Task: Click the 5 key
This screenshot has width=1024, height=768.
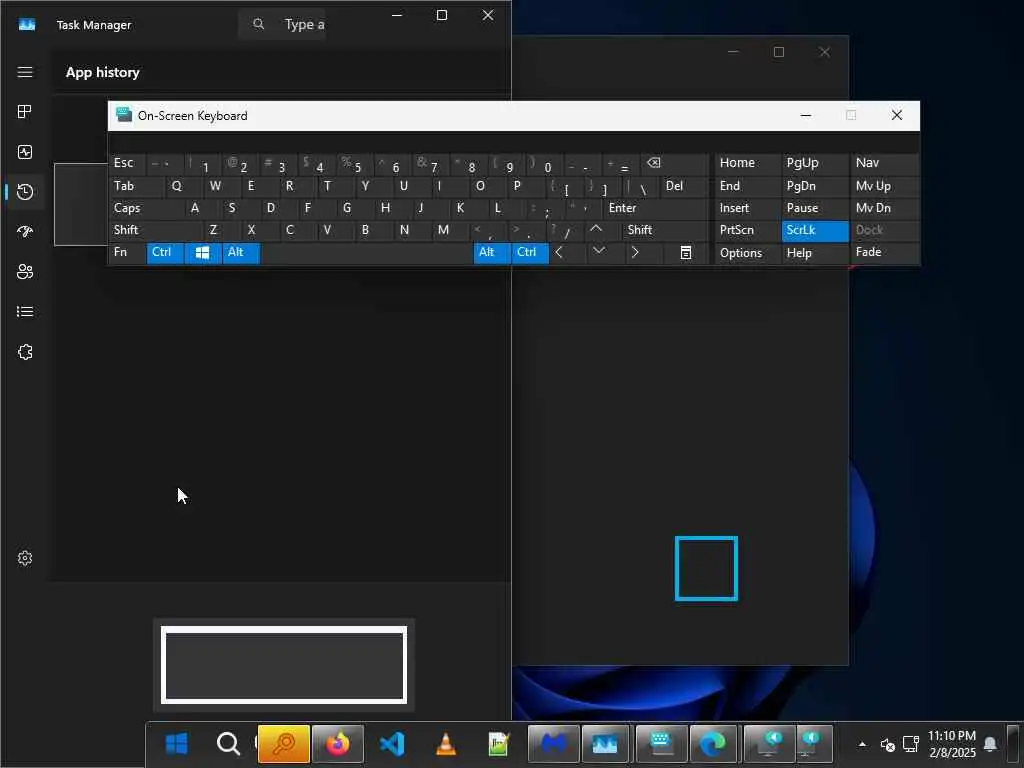Action: [356, 164]
